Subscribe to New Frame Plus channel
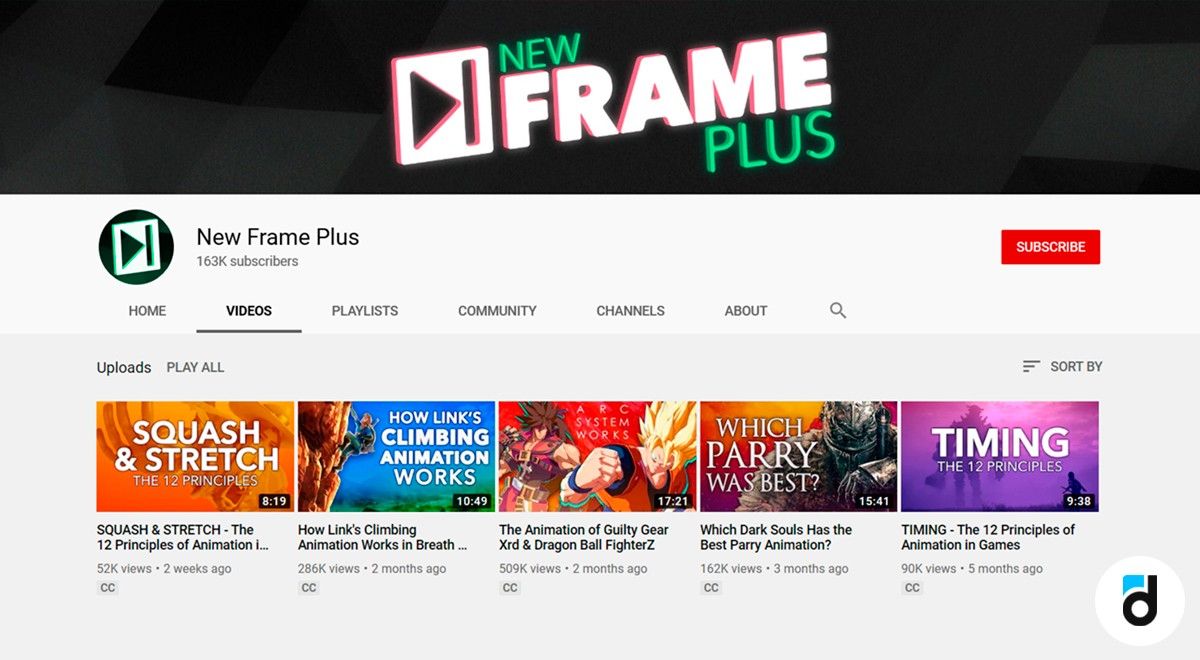The width and height of the screenshot is (1200, 660). coord(1050,247)
